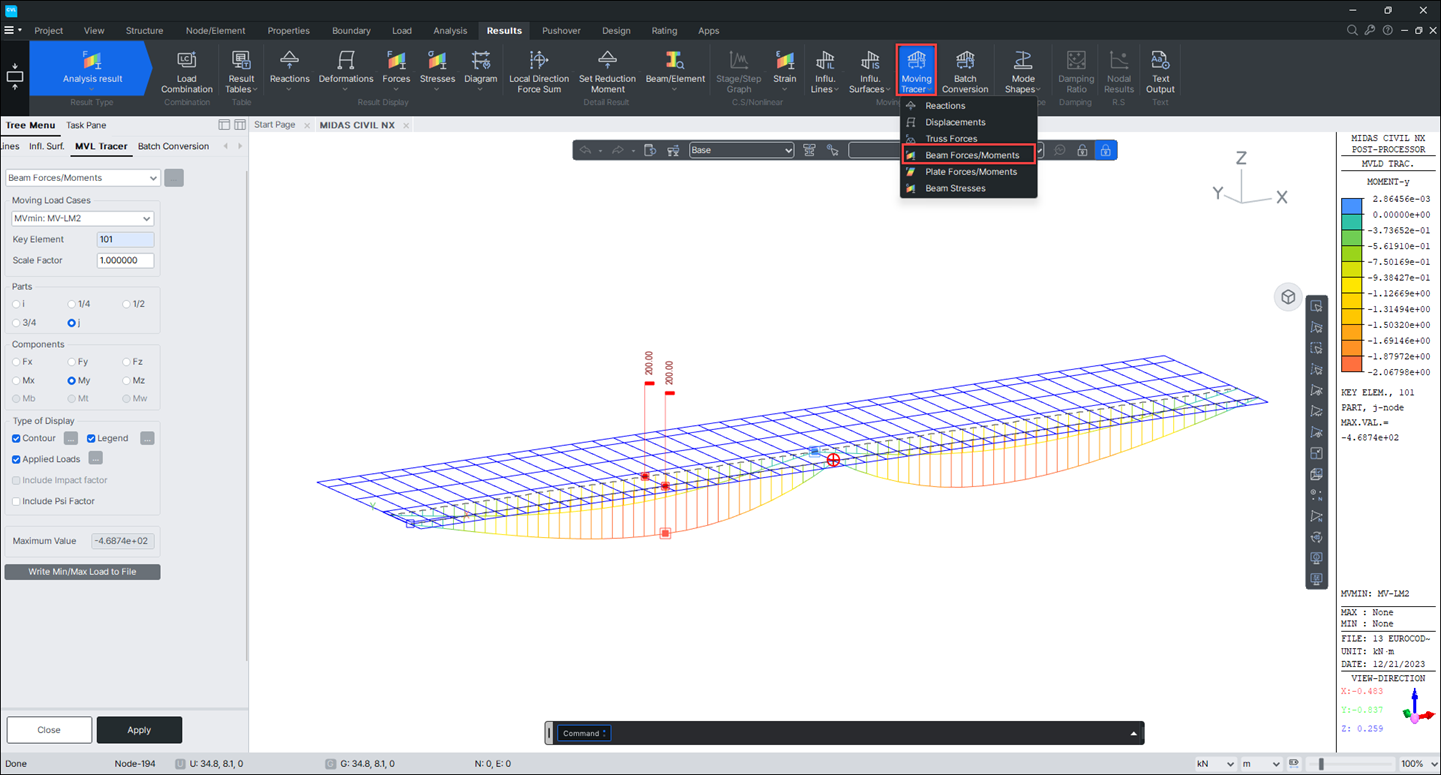Open the 100% zoom dropdown
Screen dimensions: 1441x775
point(1418,764)
